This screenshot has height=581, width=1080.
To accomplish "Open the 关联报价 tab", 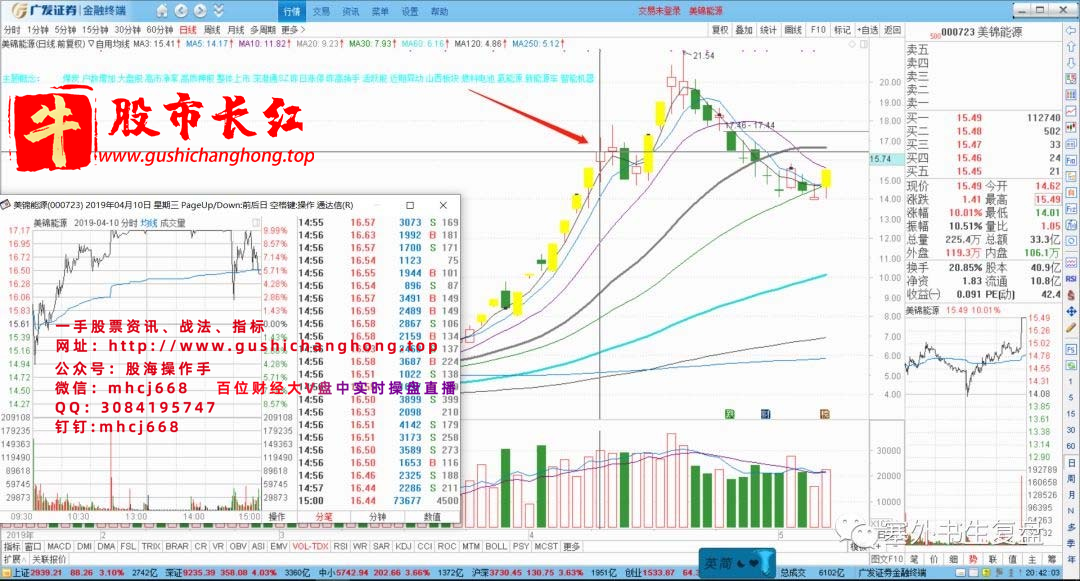I will coord(49,559).
